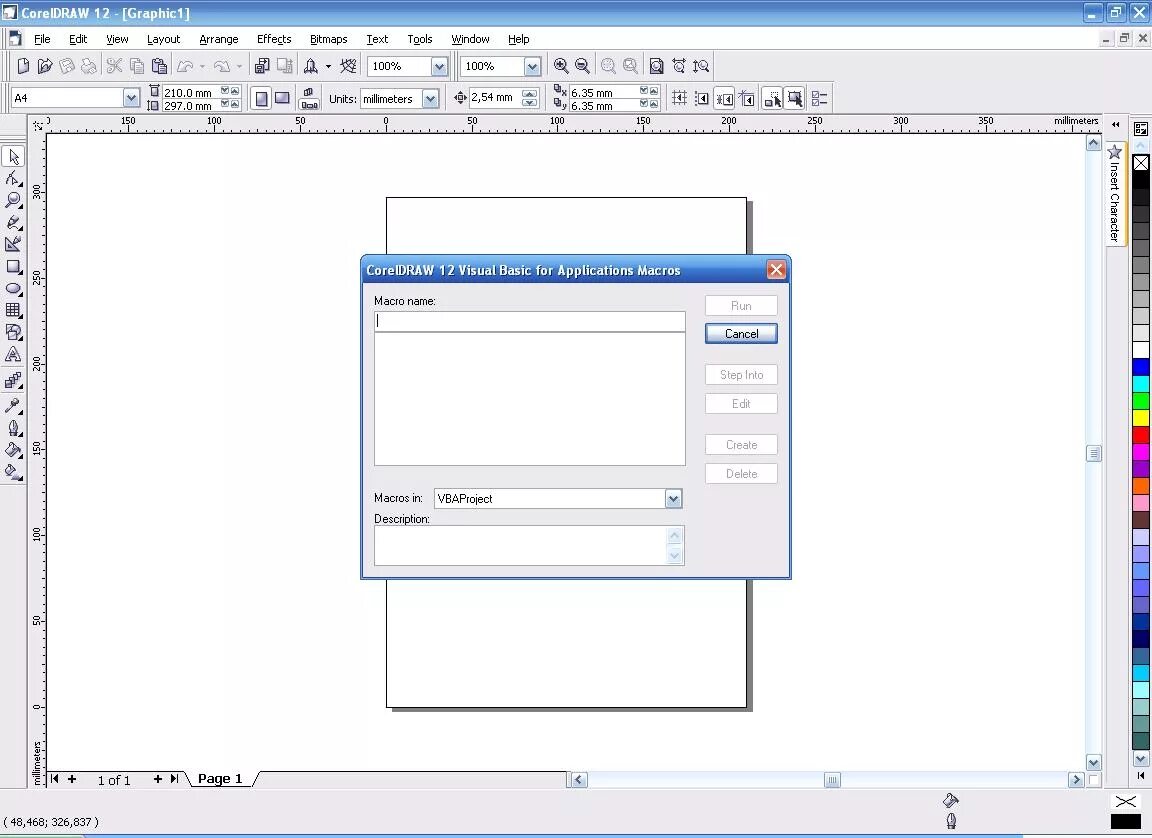Open the Layout menu
Image resolution: width=1152 pixels, height=838 pixels.
coord(163,39)
